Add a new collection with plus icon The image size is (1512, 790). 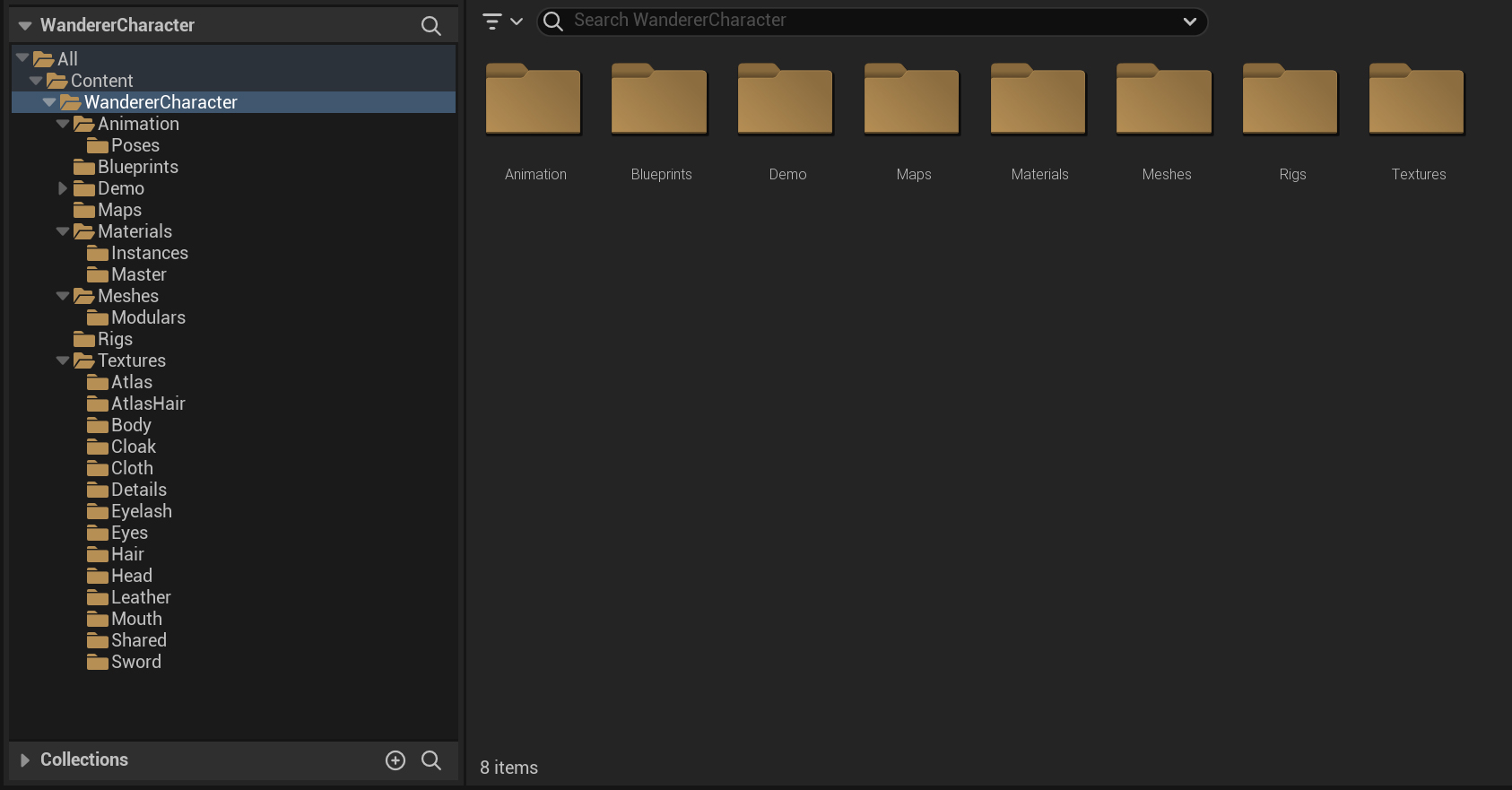[x=395, y=760]
